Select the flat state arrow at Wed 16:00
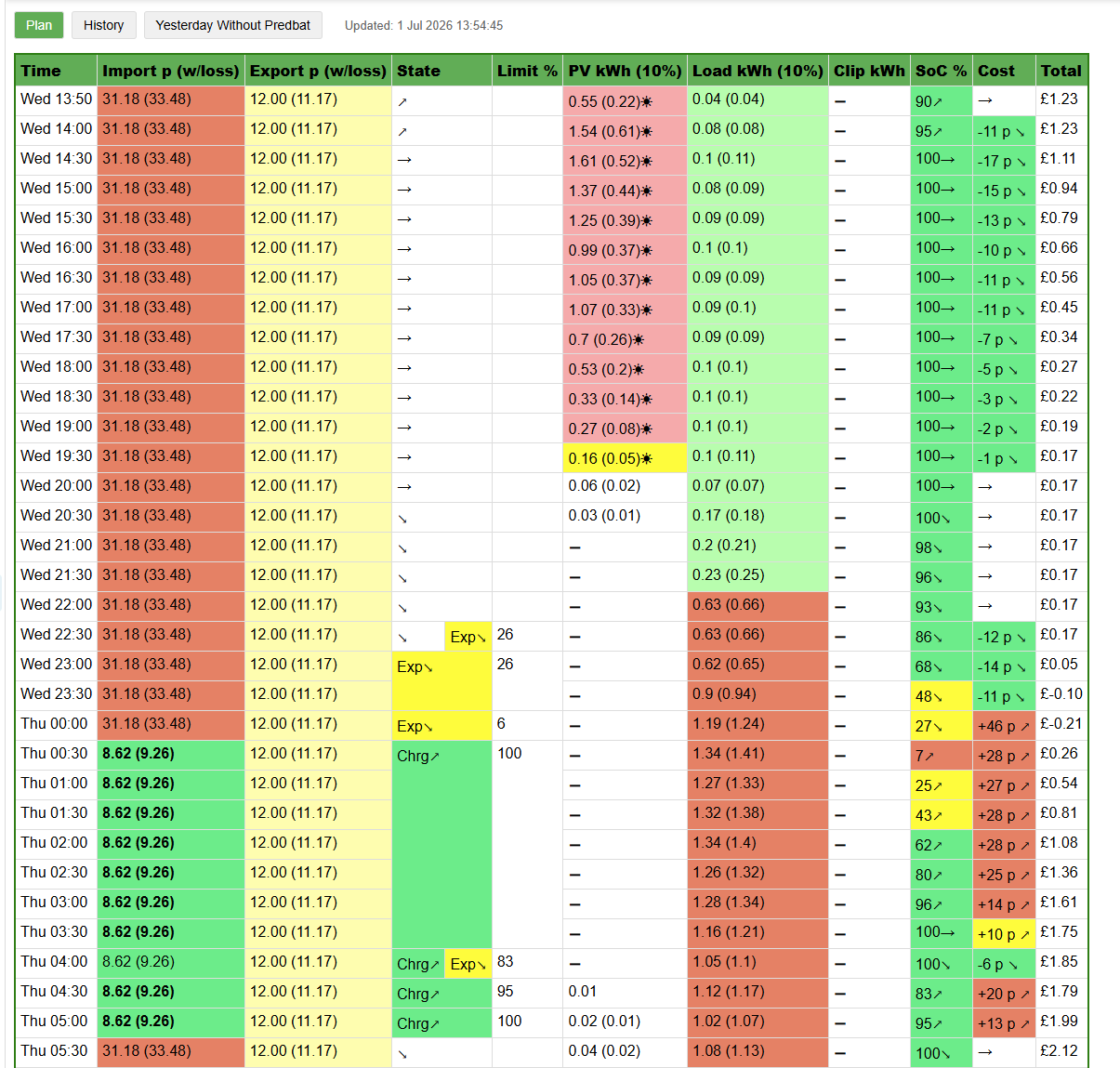The width and height of the screenshot is (1120, 1068). click(x=404, y=249)
